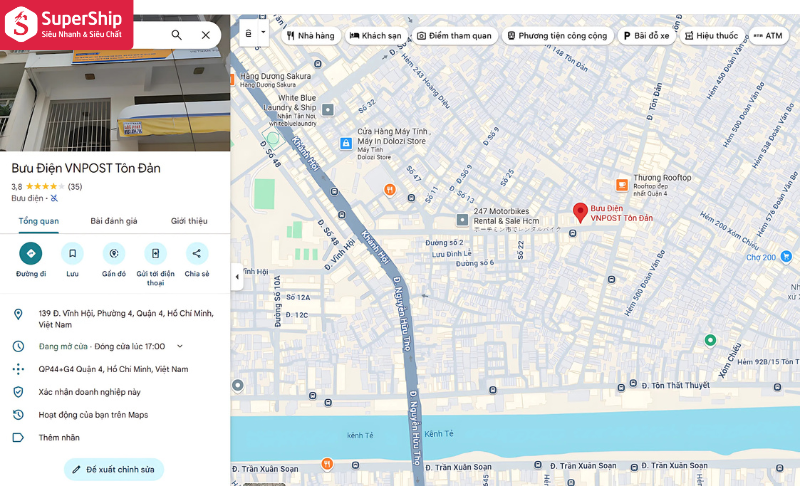Open the post office street photo
Viewport: 800px width, 500px height.
tap(115, 101)
